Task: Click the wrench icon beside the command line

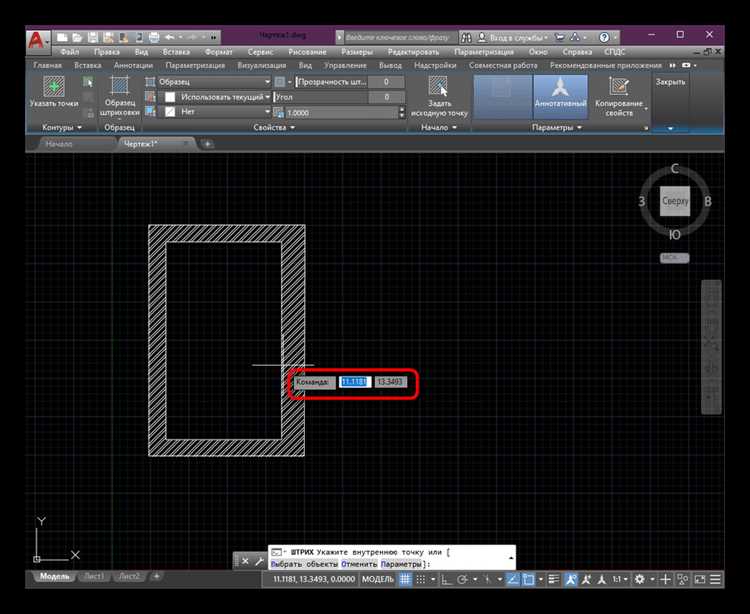Action: pyautogui.click(x=259, y=561)
